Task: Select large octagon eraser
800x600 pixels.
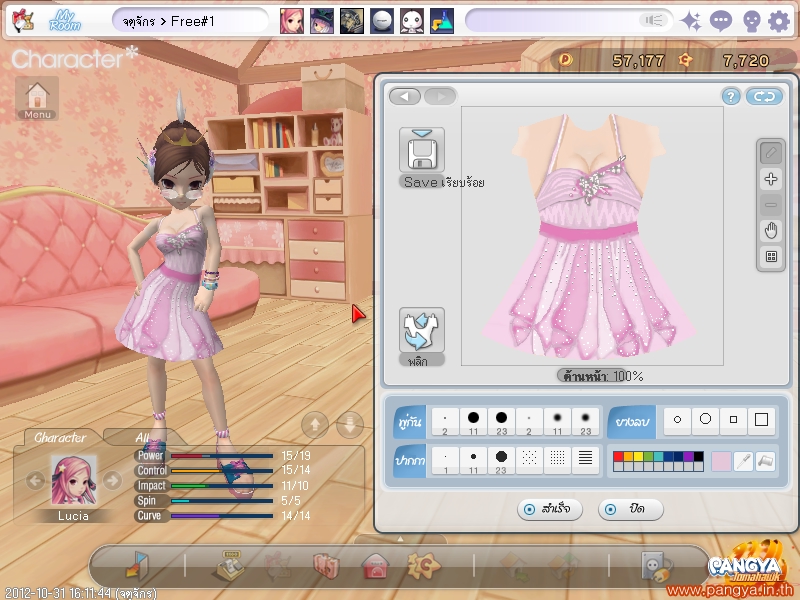Action: click(x=706, y=420)
